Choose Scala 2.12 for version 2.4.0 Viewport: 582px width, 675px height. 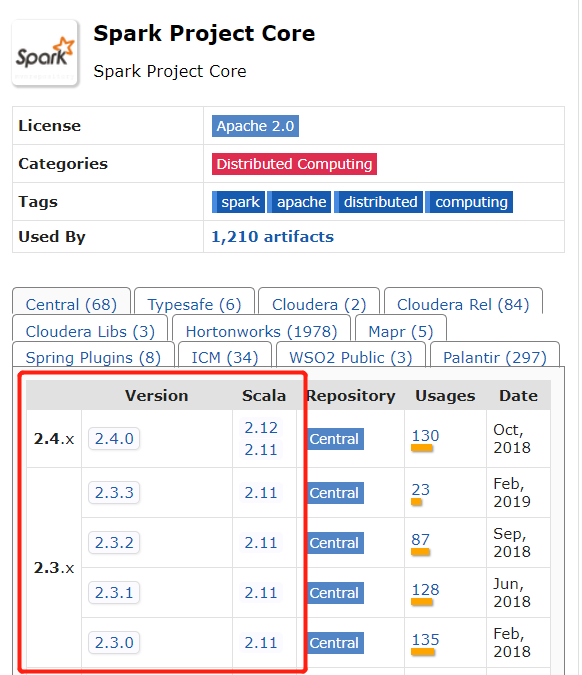(261, 427)
